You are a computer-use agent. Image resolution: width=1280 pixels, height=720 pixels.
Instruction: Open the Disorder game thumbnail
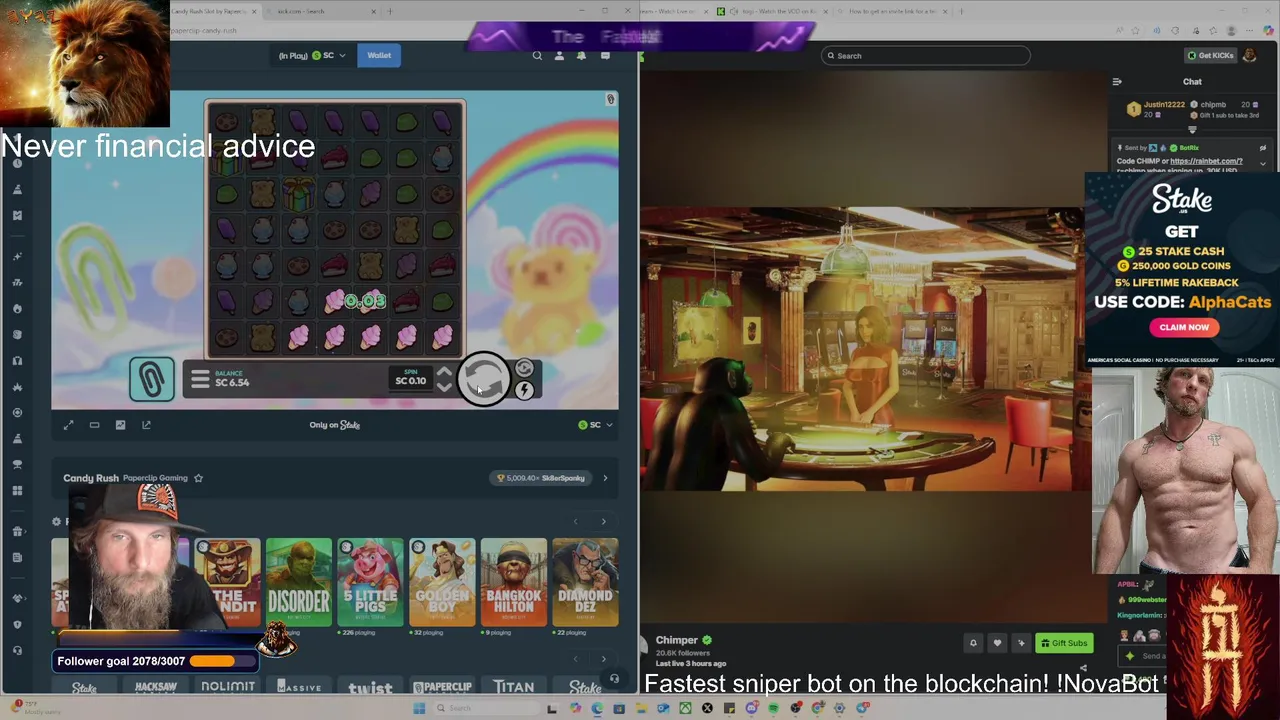pyautogui.click(x=298, y=582)
